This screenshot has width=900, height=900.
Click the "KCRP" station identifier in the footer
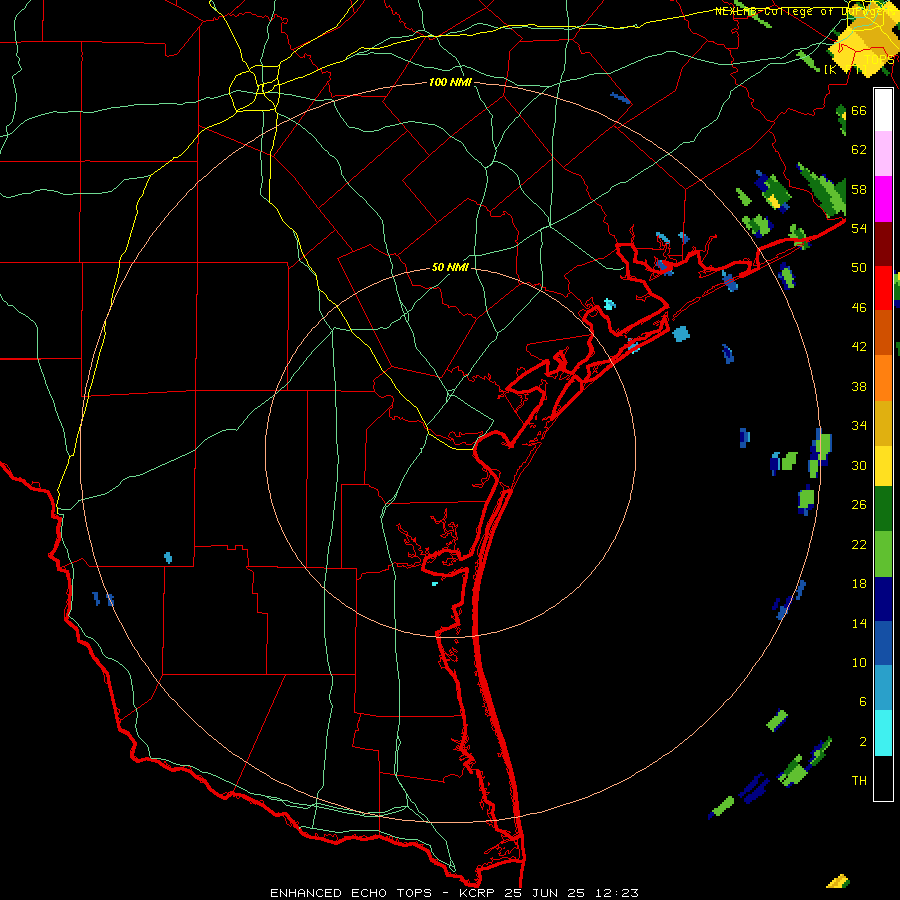pos(479,893)
